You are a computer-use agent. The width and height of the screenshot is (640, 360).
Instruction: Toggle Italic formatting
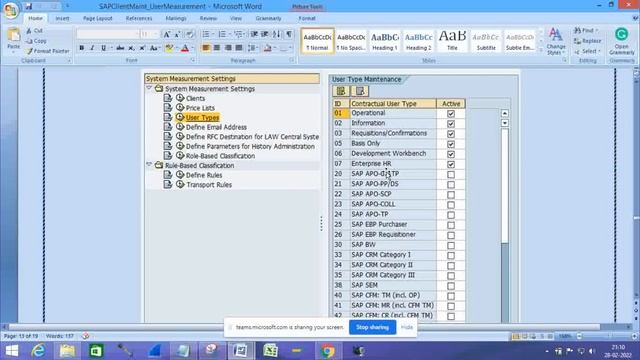(x=92, y=48)
